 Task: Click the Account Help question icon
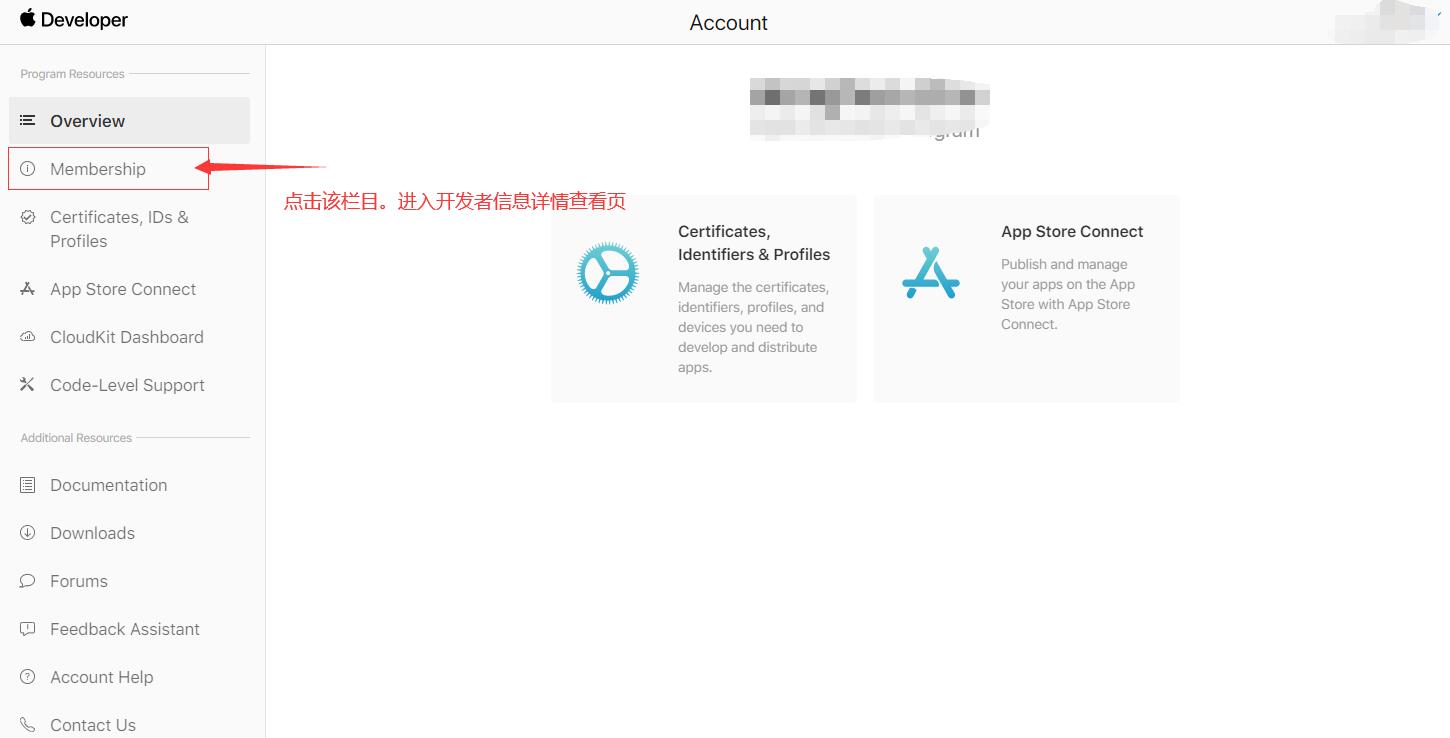point(28,677)
